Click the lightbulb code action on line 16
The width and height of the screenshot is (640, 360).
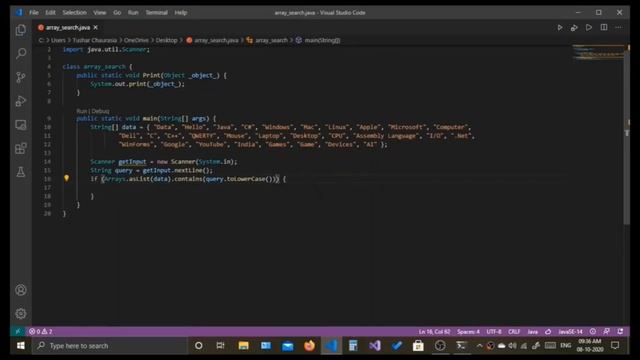tap(67, 178)
